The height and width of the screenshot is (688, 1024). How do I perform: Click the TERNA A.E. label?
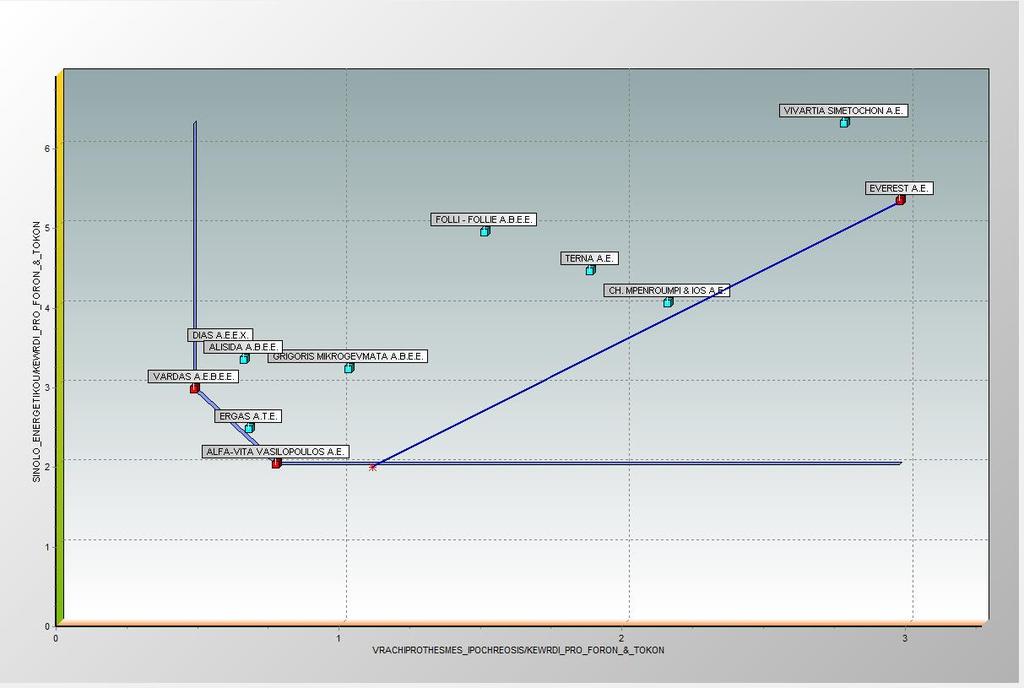click(589, 258)
